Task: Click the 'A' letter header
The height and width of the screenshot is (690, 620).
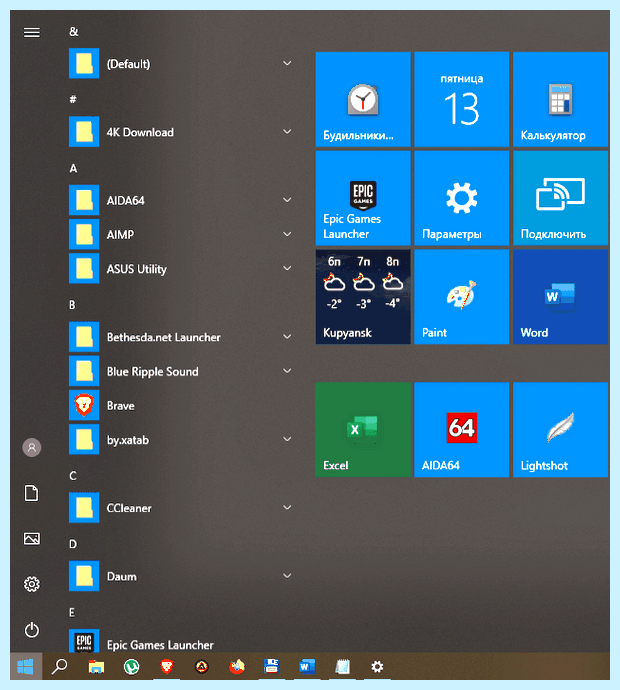Action: (73, 169)
